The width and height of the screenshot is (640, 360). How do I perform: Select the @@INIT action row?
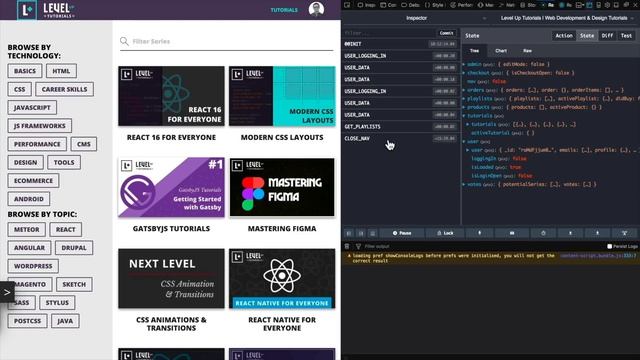click(x=400, y=44)
